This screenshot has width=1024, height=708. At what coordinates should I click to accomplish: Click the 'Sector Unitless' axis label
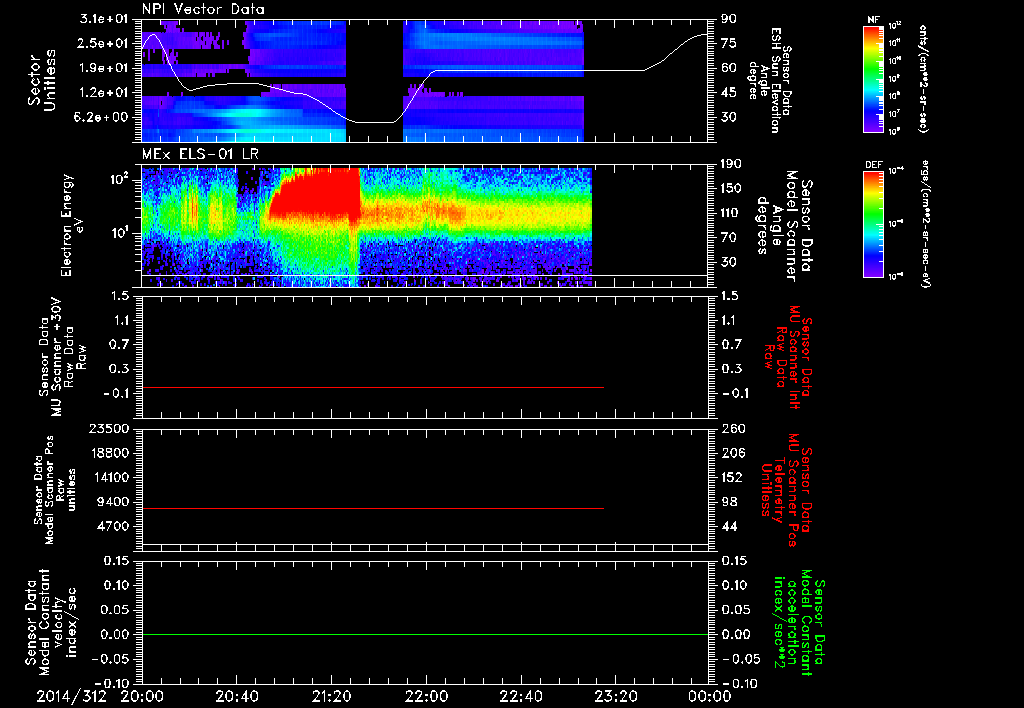pos(42,80)
